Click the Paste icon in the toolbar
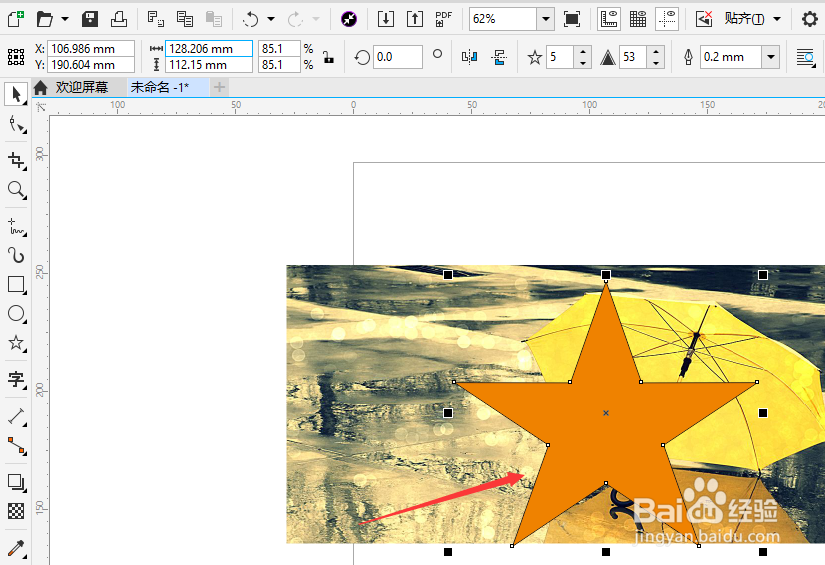The height and width of the screenshot is (565, 825). click(x=214, y=19)
